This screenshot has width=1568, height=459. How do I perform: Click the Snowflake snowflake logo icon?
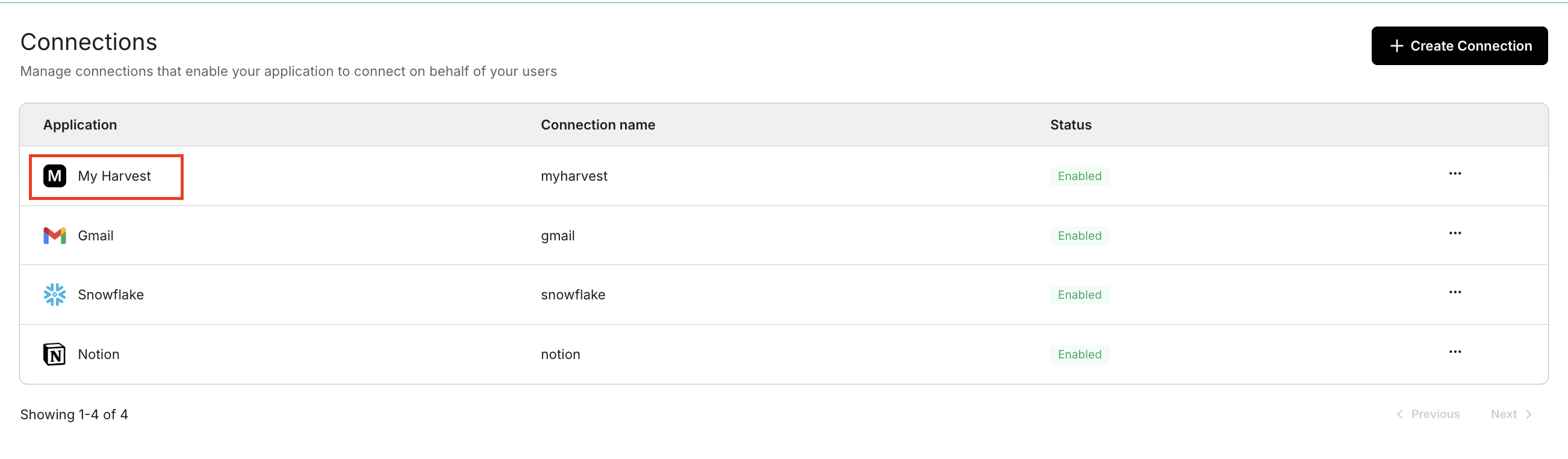54,295
